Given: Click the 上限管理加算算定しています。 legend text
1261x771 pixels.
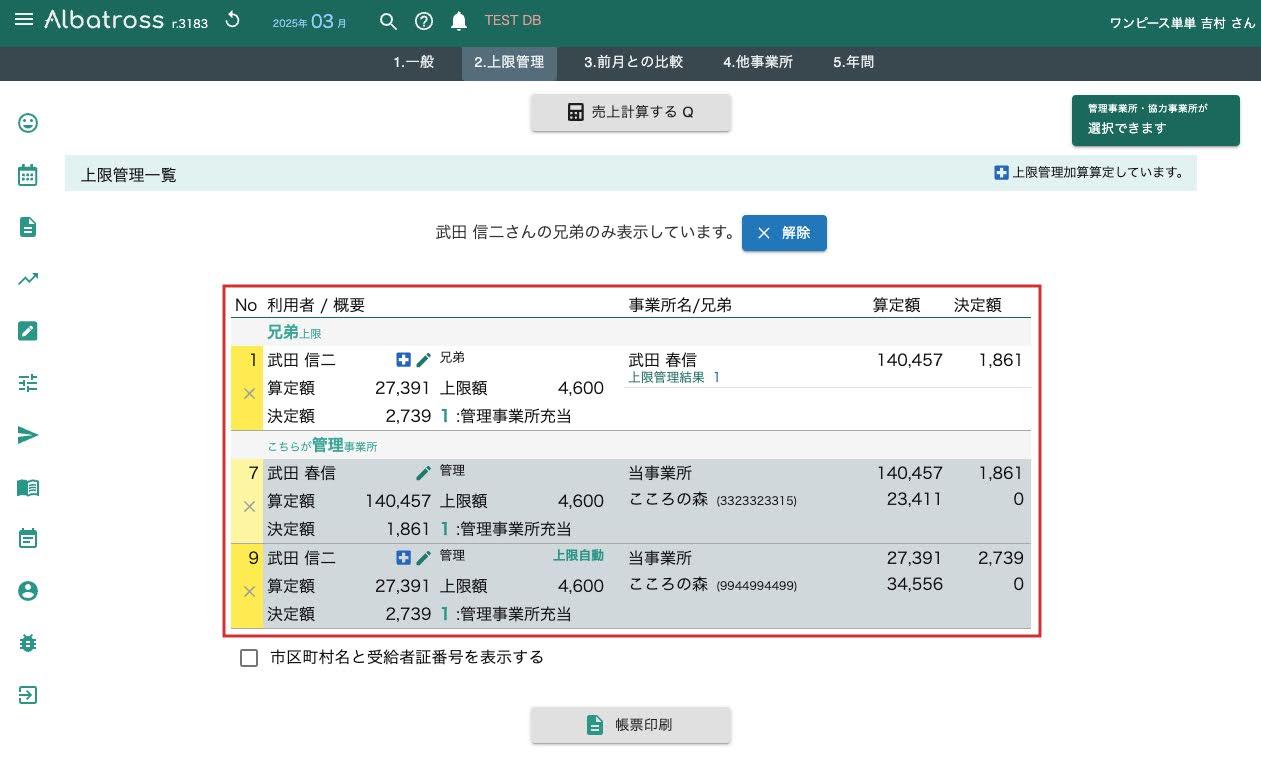Looking at the screenshot, I should (1098, 172).
